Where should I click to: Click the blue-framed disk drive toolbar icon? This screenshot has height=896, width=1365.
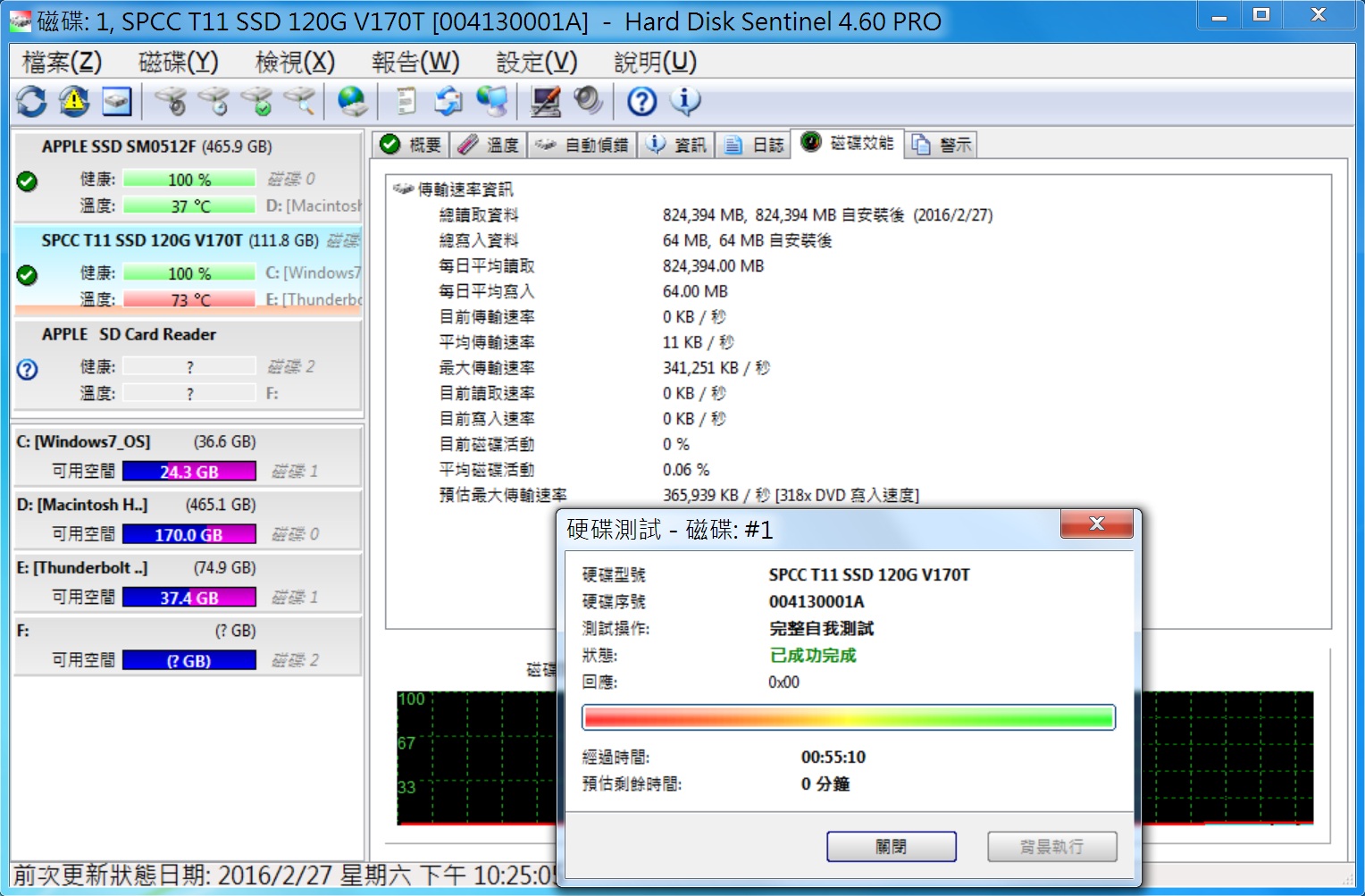click(x=117, y=101)
